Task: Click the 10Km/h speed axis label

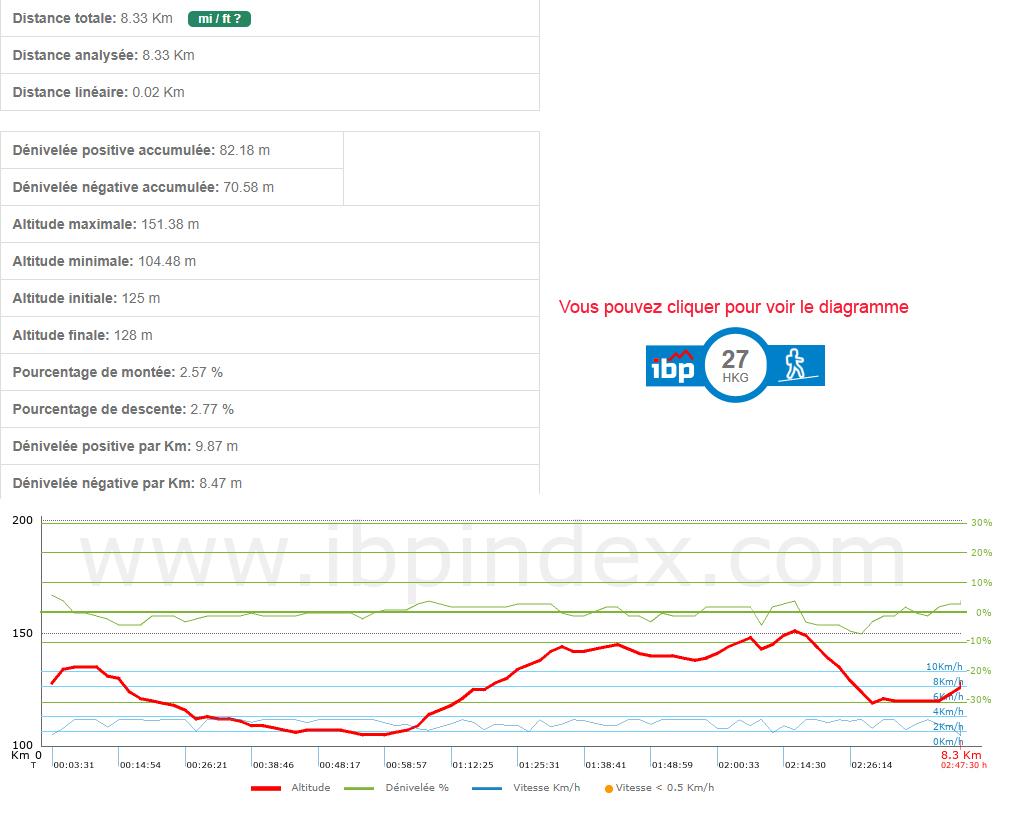Action: tap(944, 667)
